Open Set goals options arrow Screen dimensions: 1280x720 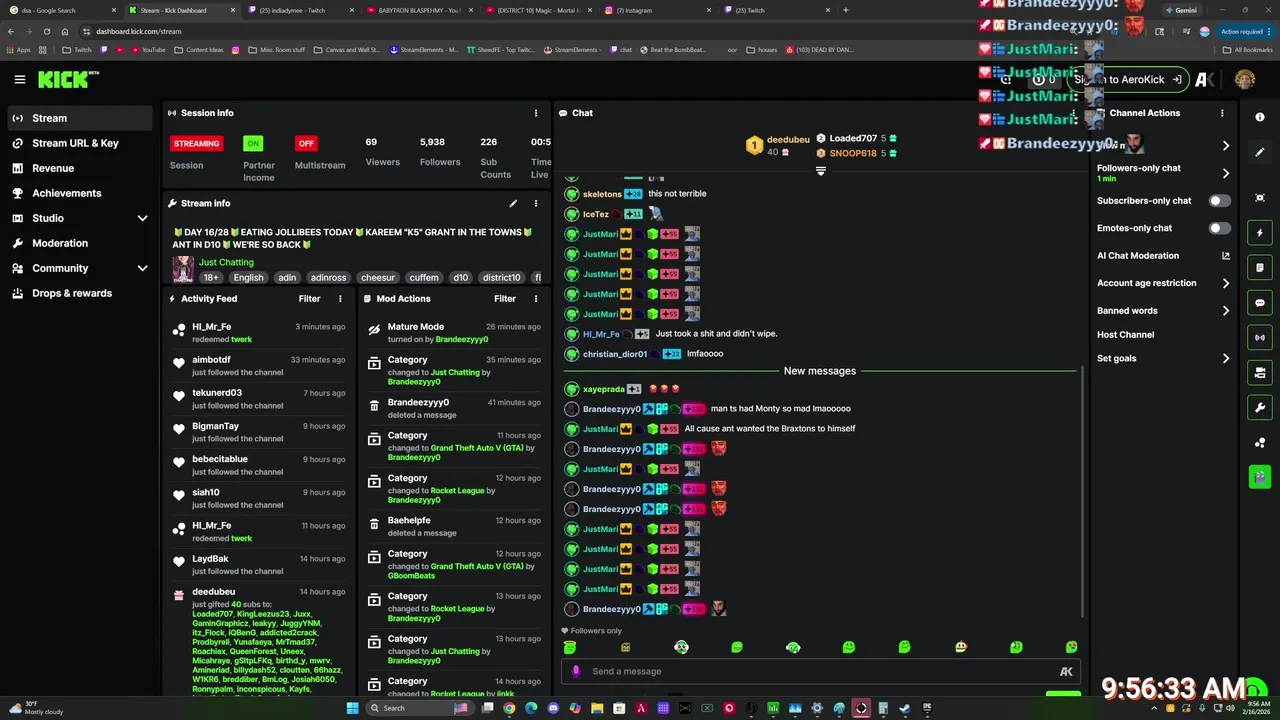click(x=1226, y=358)
